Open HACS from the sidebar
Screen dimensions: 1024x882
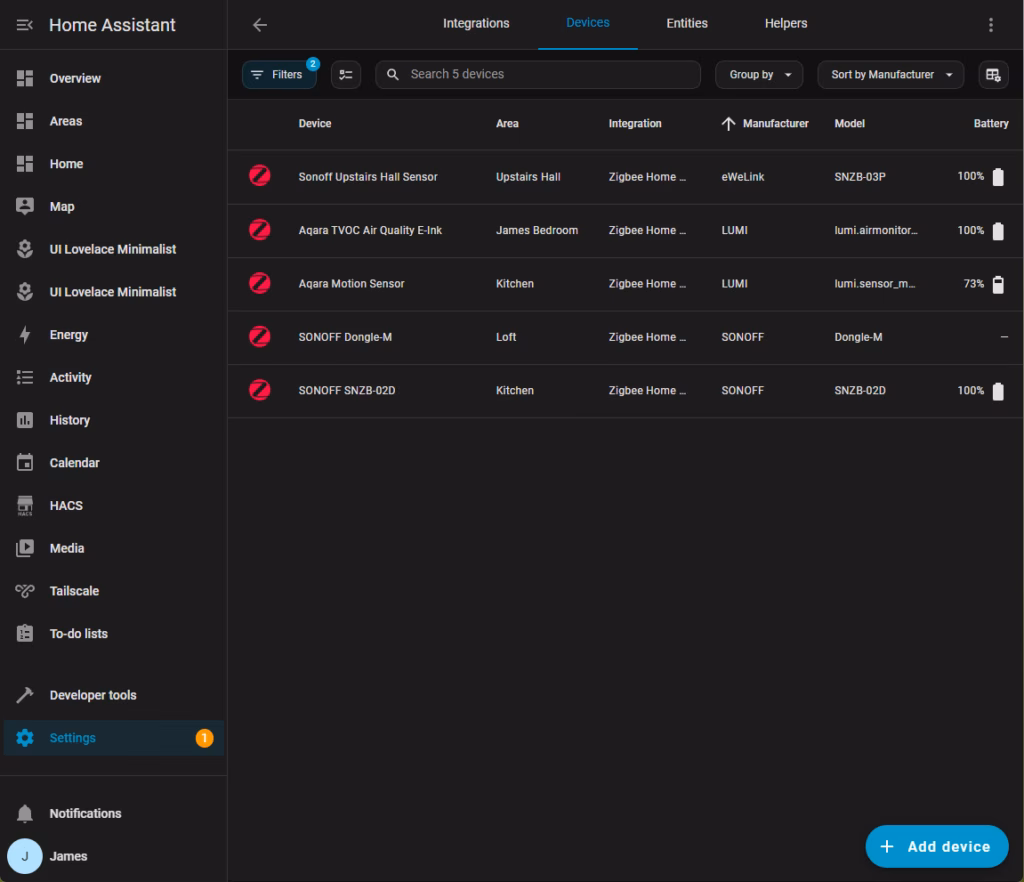(66, 506)
